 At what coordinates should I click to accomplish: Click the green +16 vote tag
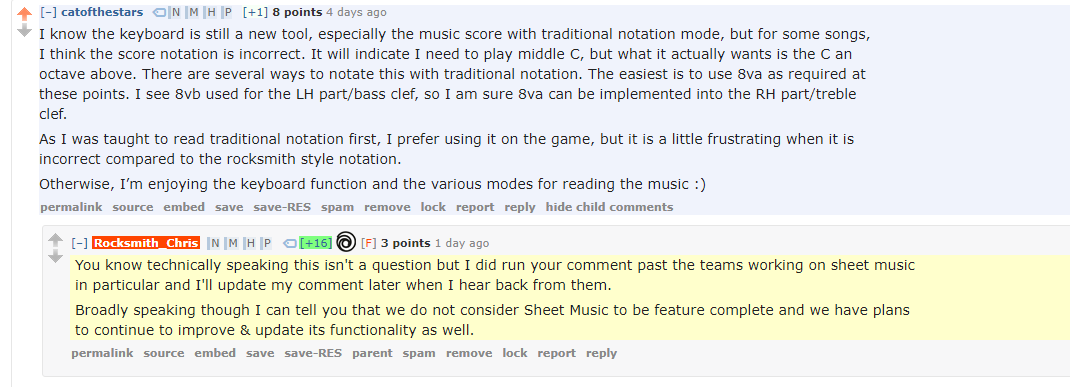tap(316, 243)
